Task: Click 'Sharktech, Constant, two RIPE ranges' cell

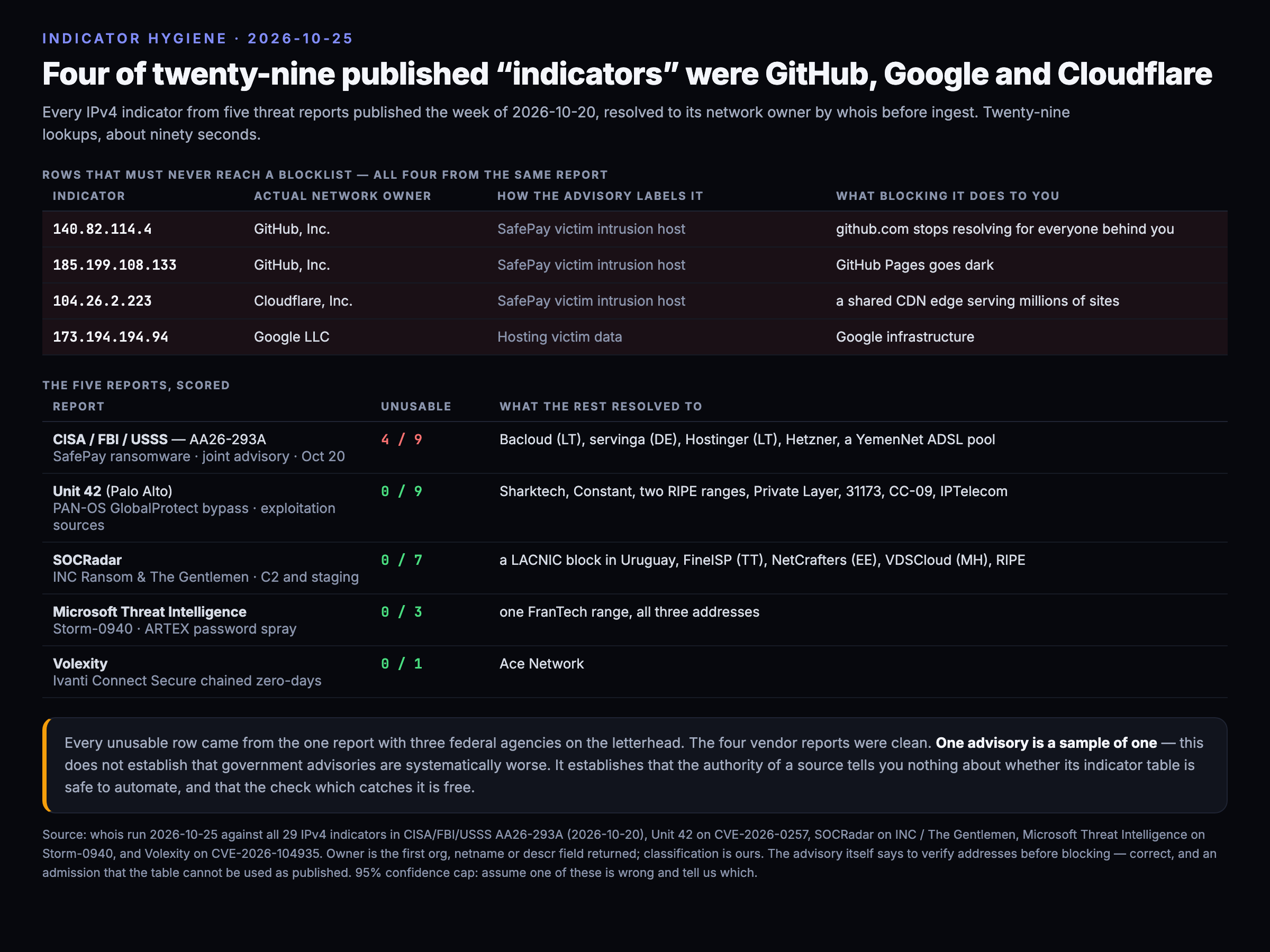Action: coord(754,491)
